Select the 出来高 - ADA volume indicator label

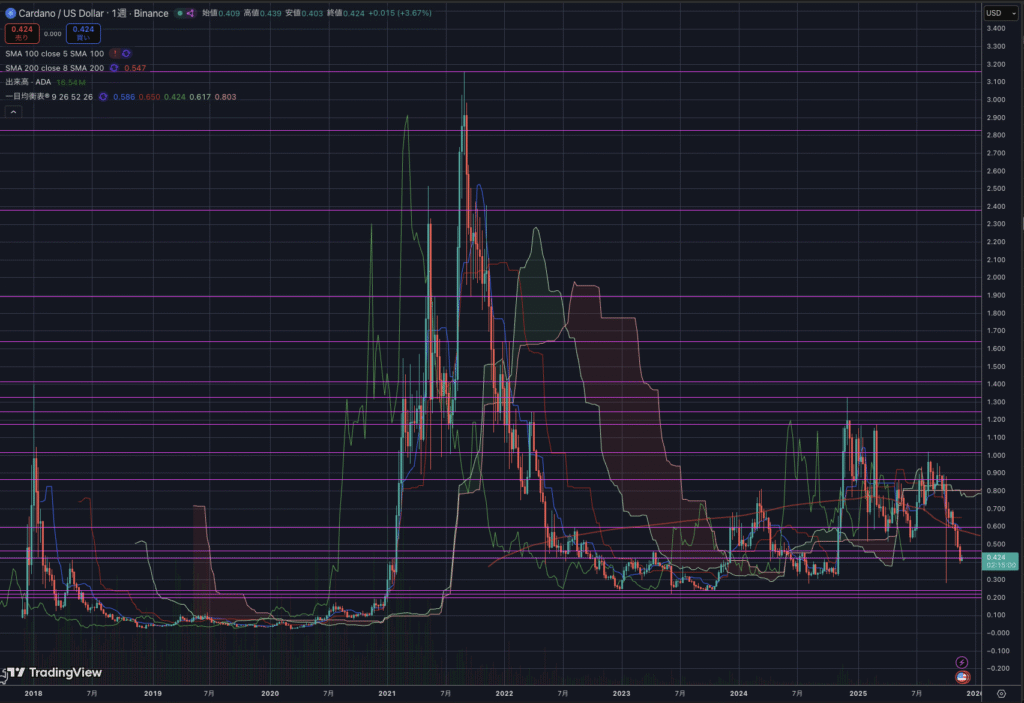pos(28,81)
